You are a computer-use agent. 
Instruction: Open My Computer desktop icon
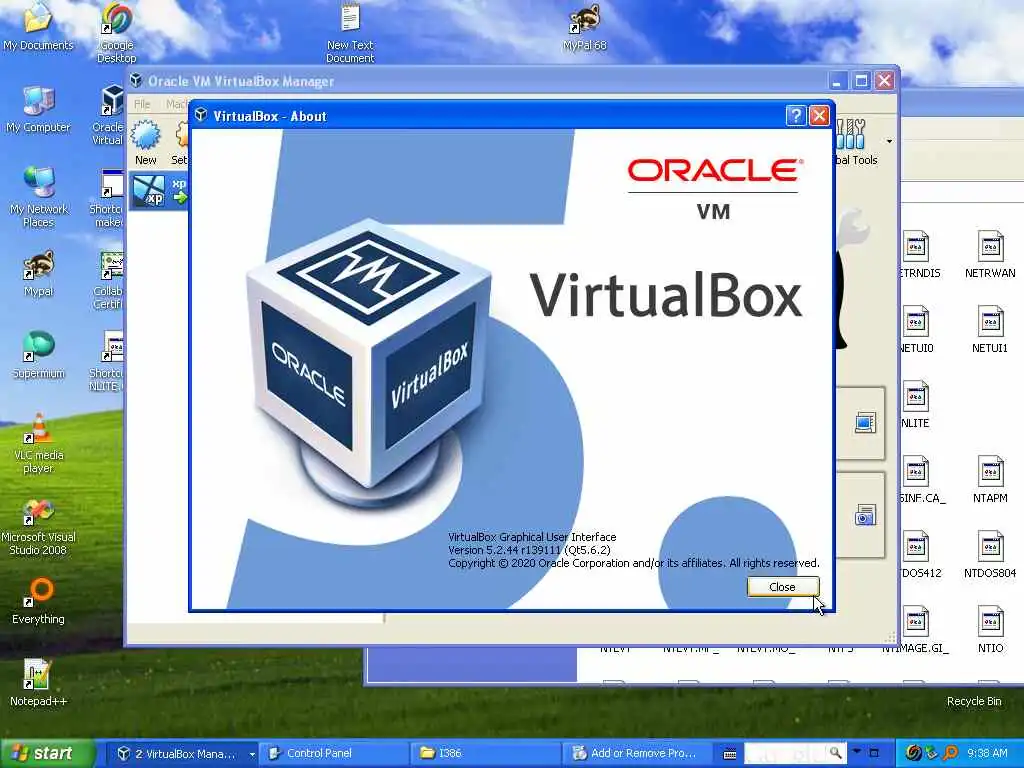pyautogui.click(x=38, y=109)
